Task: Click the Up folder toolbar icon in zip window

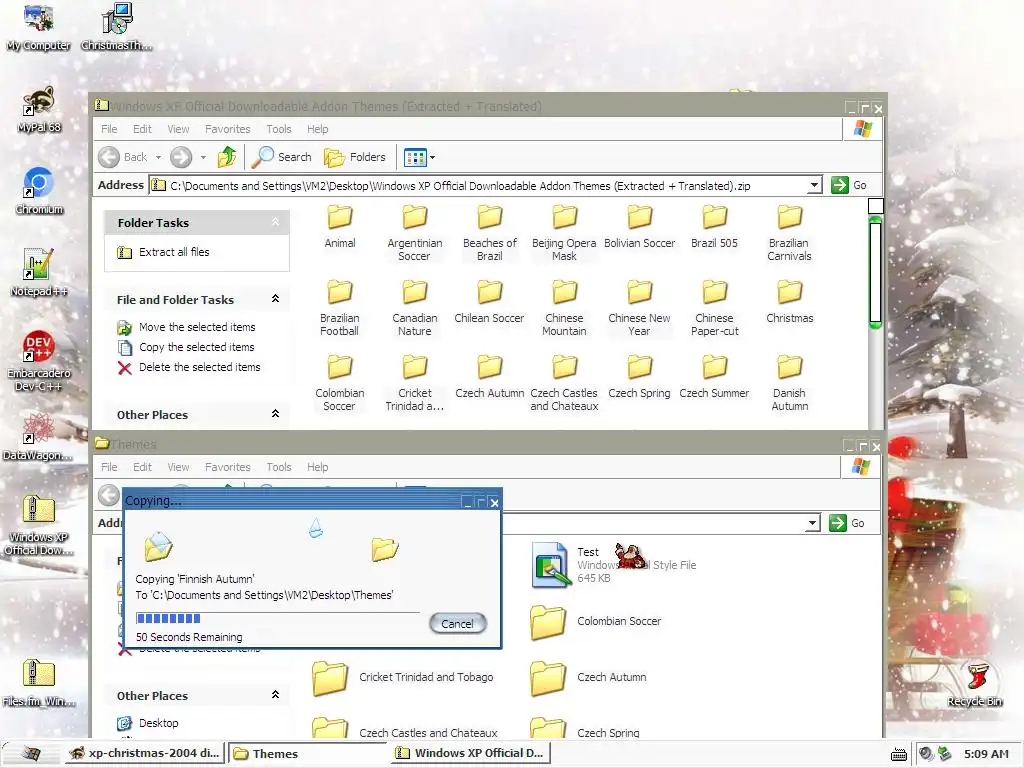Action: (x=227, y=157)
